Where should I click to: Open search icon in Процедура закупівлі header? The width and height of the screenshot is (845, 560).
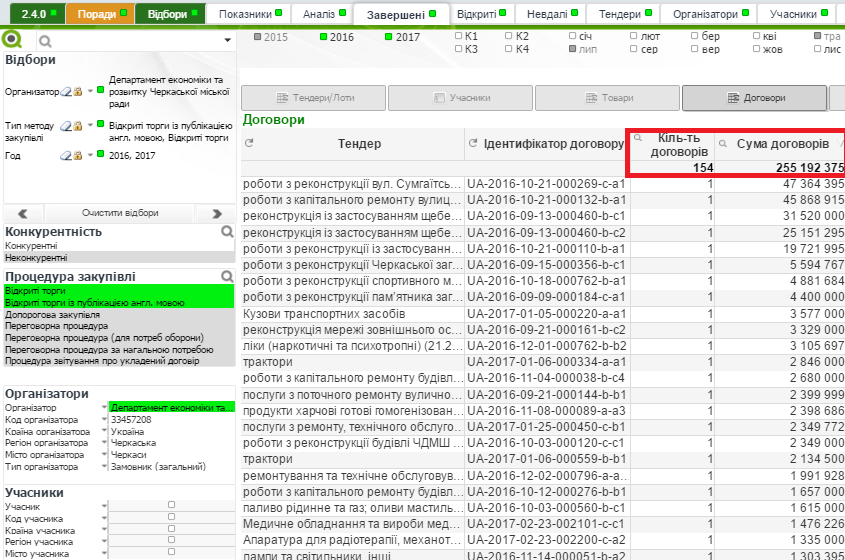pos(227,276)
